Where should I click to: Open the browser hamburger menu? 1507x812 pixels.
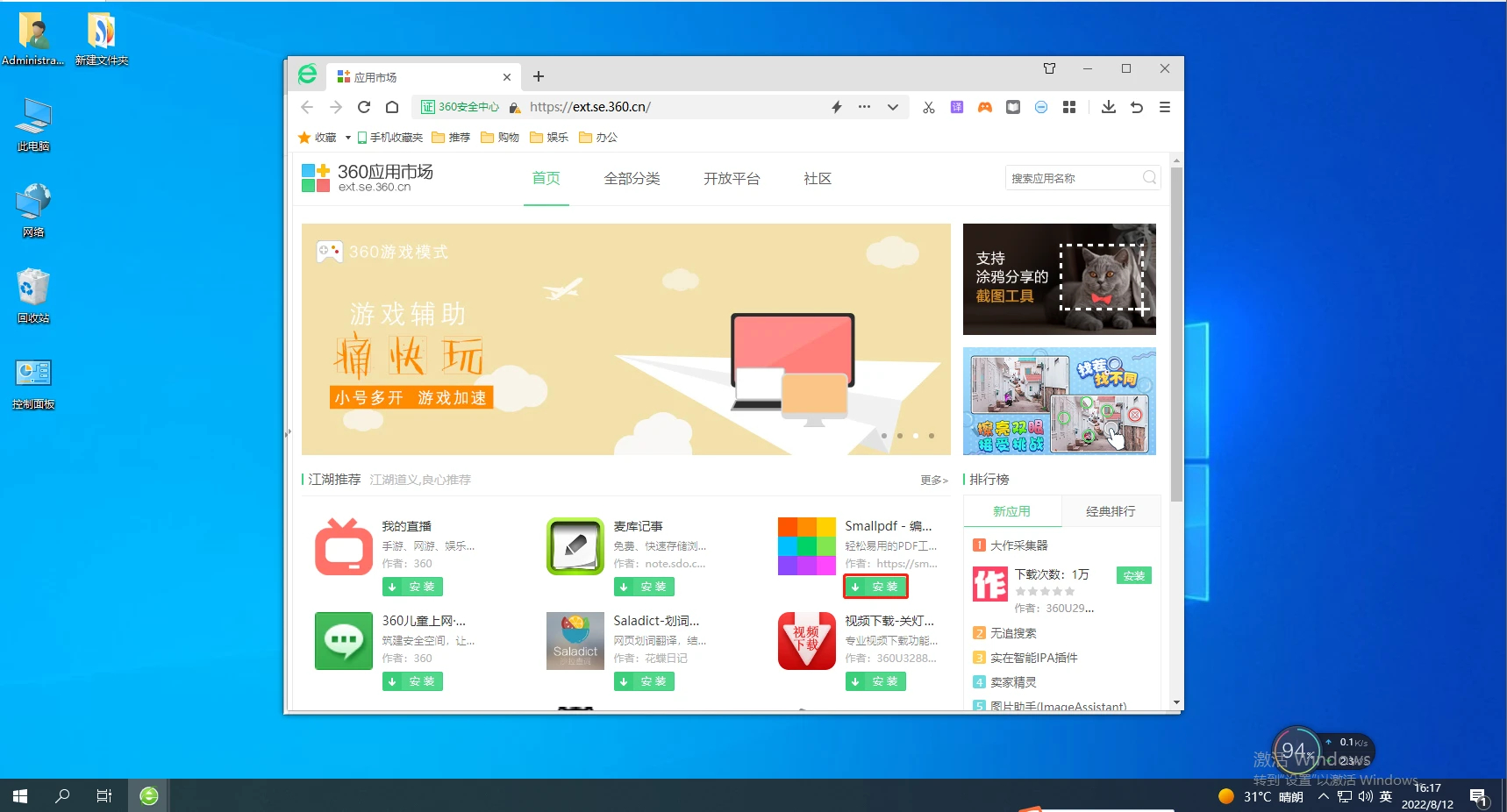1165,107
